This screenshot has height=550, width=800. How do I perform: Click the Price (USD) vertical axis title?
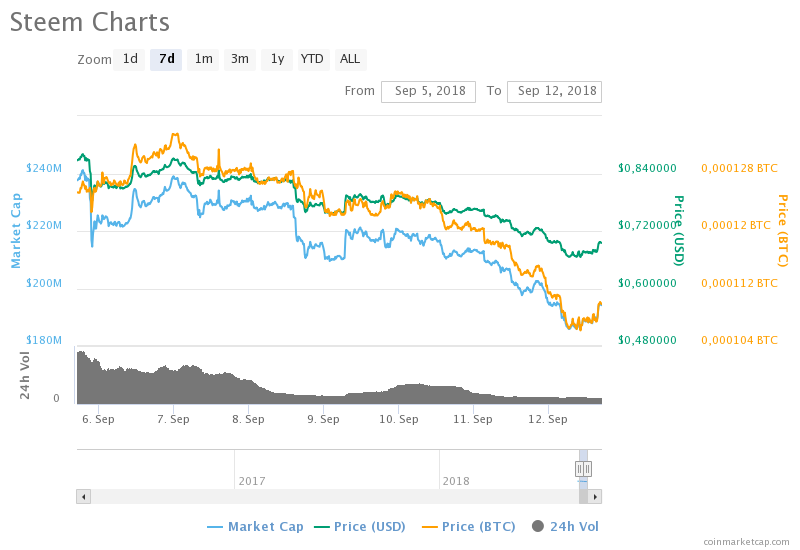pos(679,231)
